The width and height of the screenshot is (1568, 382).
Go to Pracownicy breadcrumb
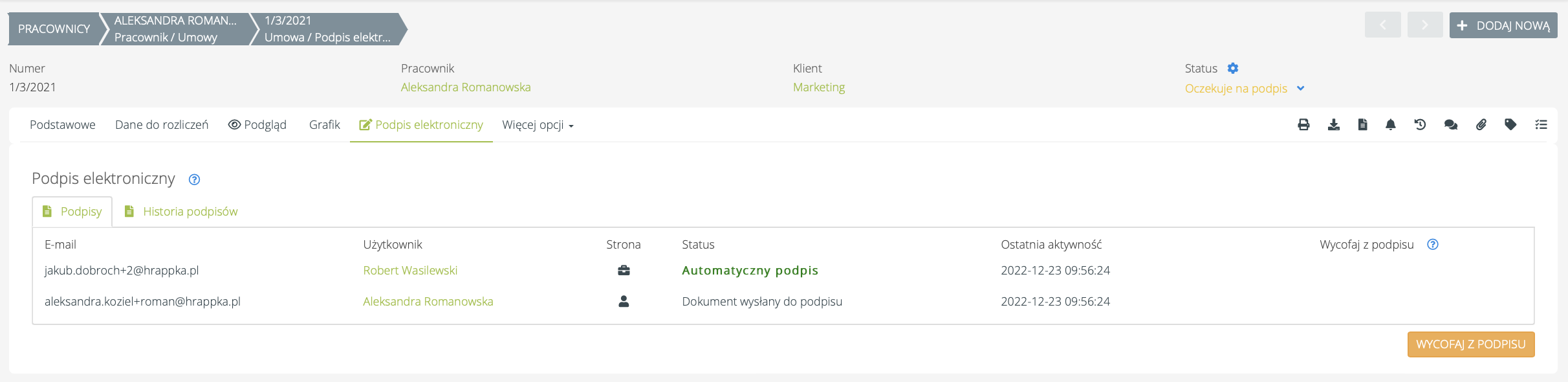click(x=54, y=29)
